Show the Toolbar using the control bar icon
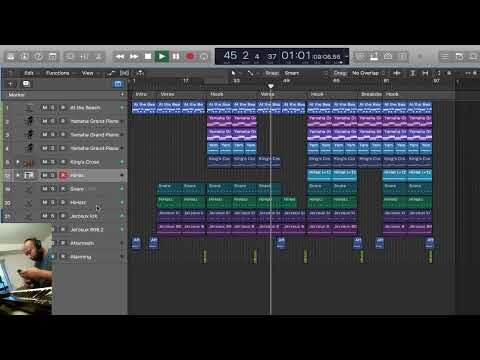The width and height of the screenshot is (480, 360). click(52, 57)
